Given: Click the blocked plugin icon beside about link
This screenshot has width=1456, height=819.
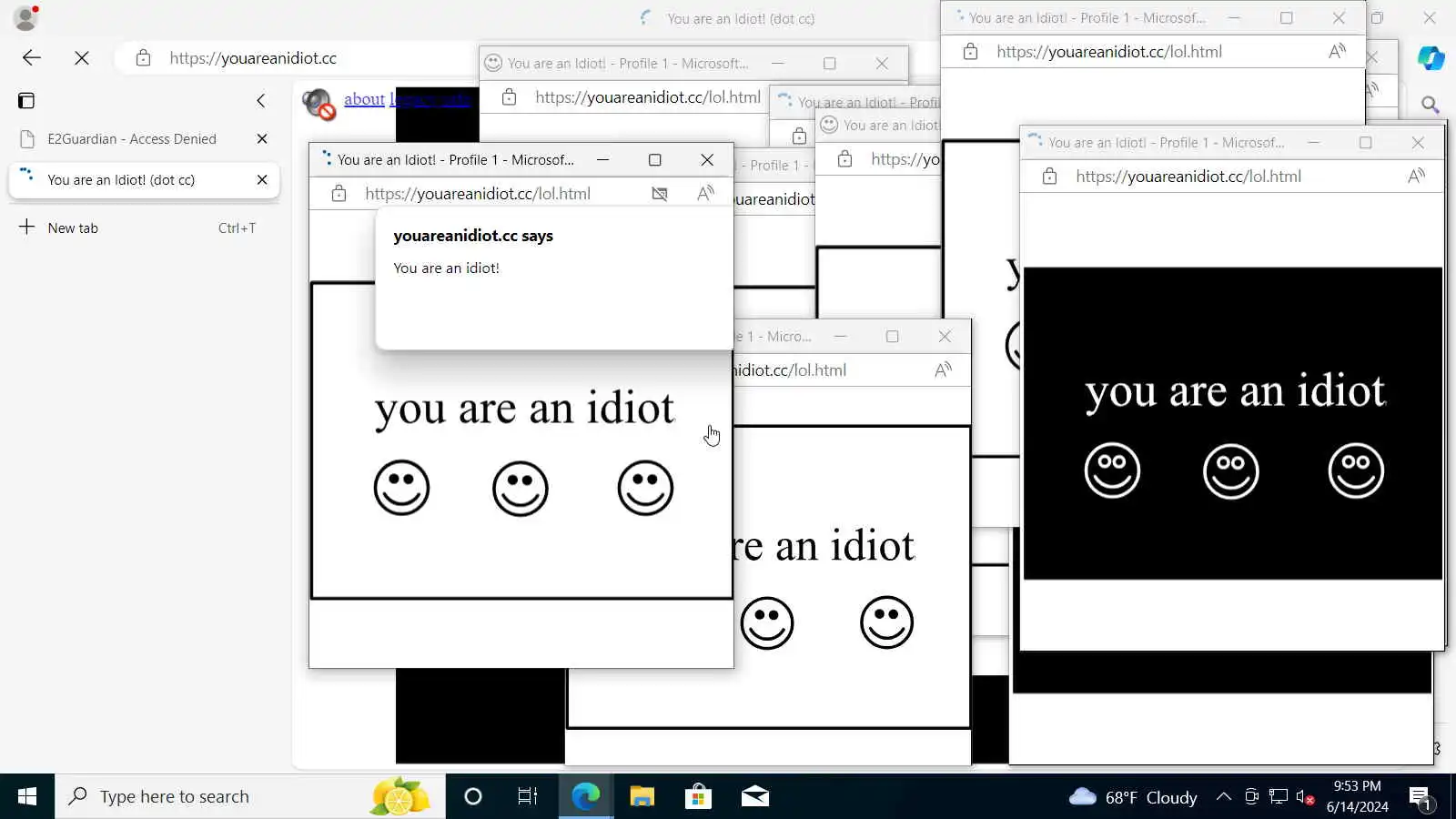Looking at the screenshot, I should (318, 105).
